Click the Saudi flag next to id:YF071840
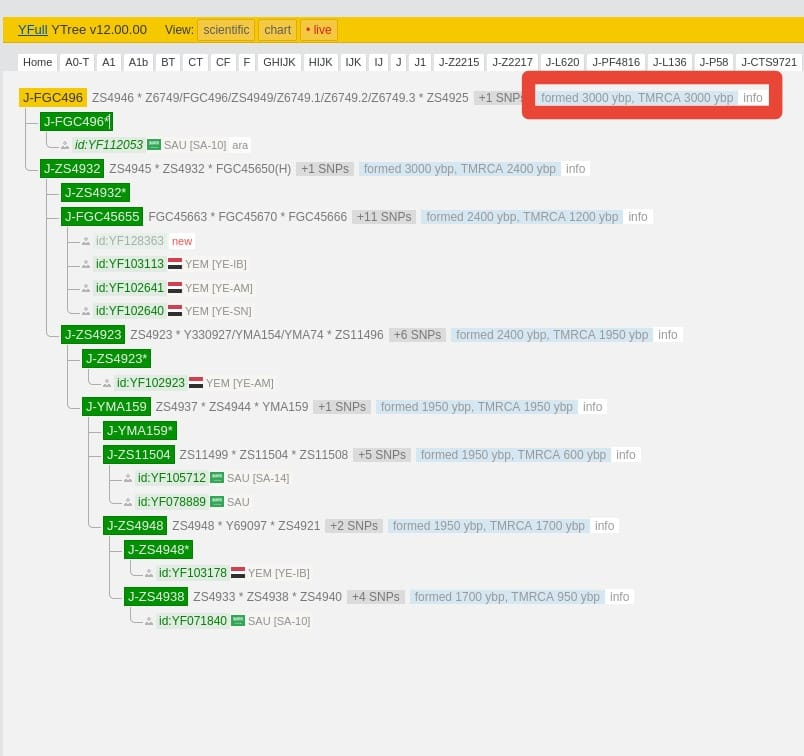The width and height of the screenshot is (804, 756). click(238, 621)
